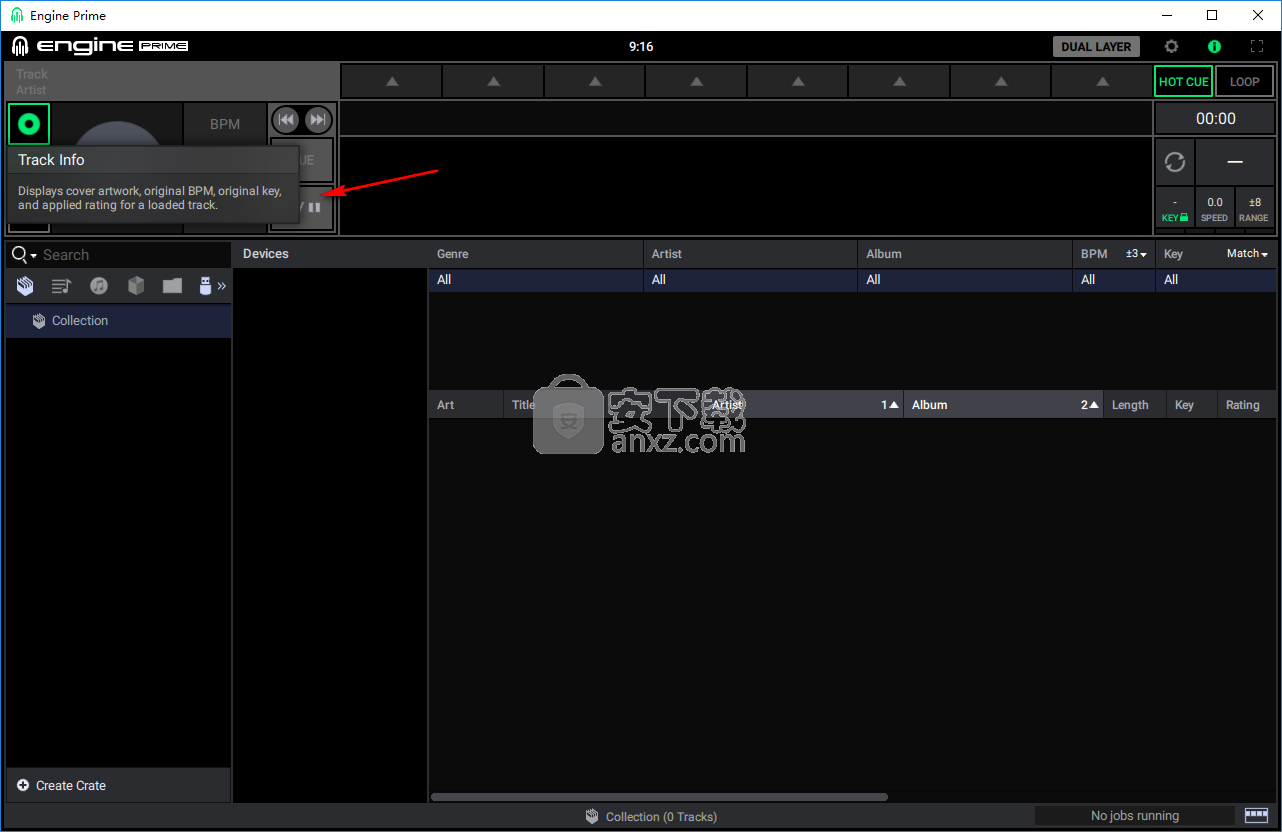This screenshot has height=832, width=1282.
Task: Skip to next track with forward icon
Action: click(x=318, y=120)
